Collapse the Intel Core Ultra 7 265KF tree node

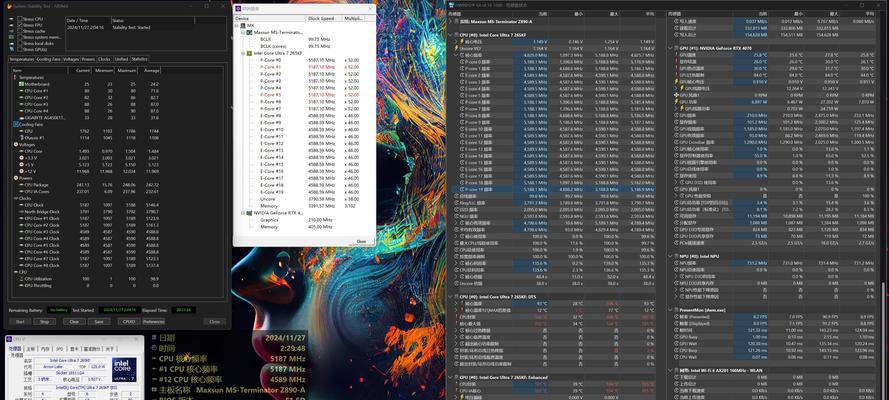click(243, 53)
